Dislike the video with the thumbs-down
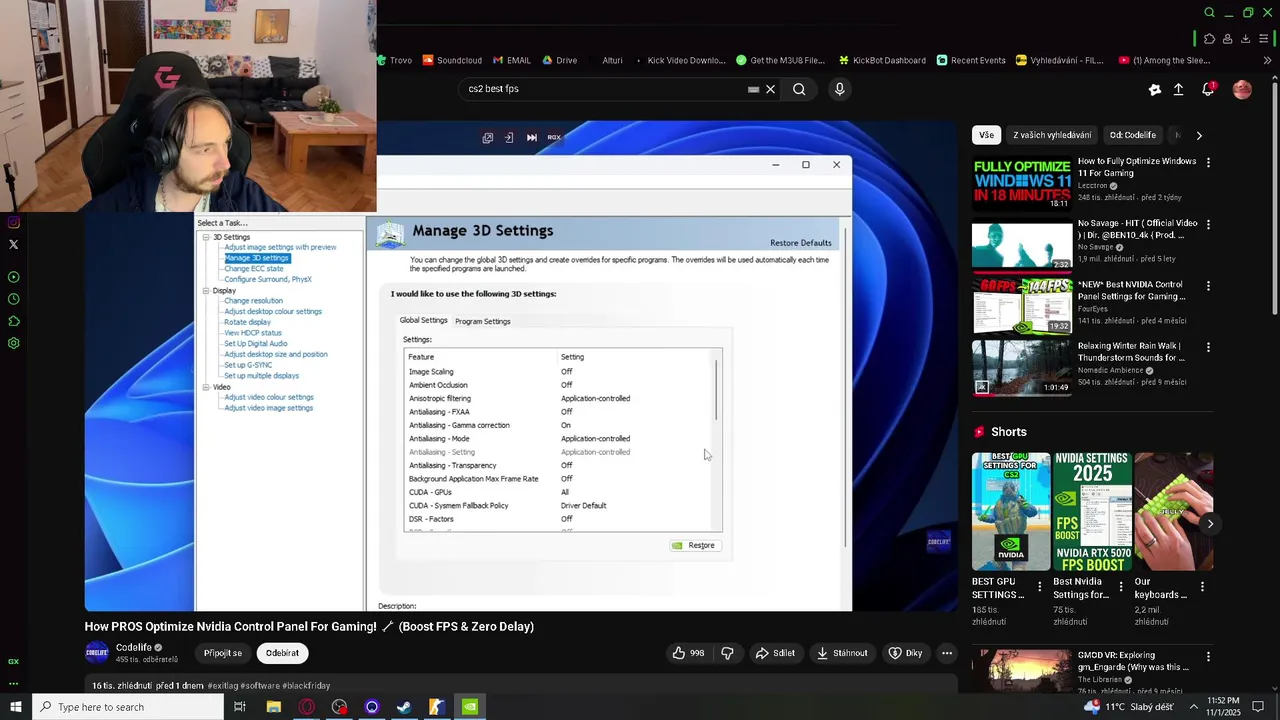The height and width of the screenshot is (720, 1280). (727, 653)
